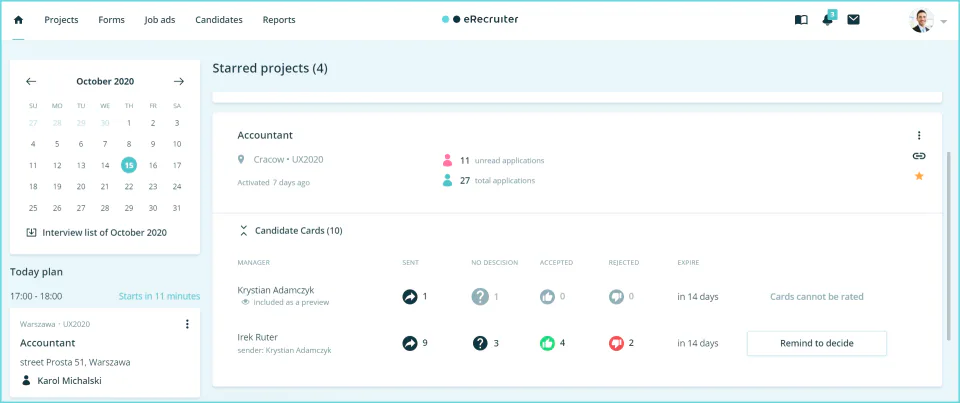Open notifications bell icon
The height and width of the screenshot is (403, 960).
pos(827,20)
